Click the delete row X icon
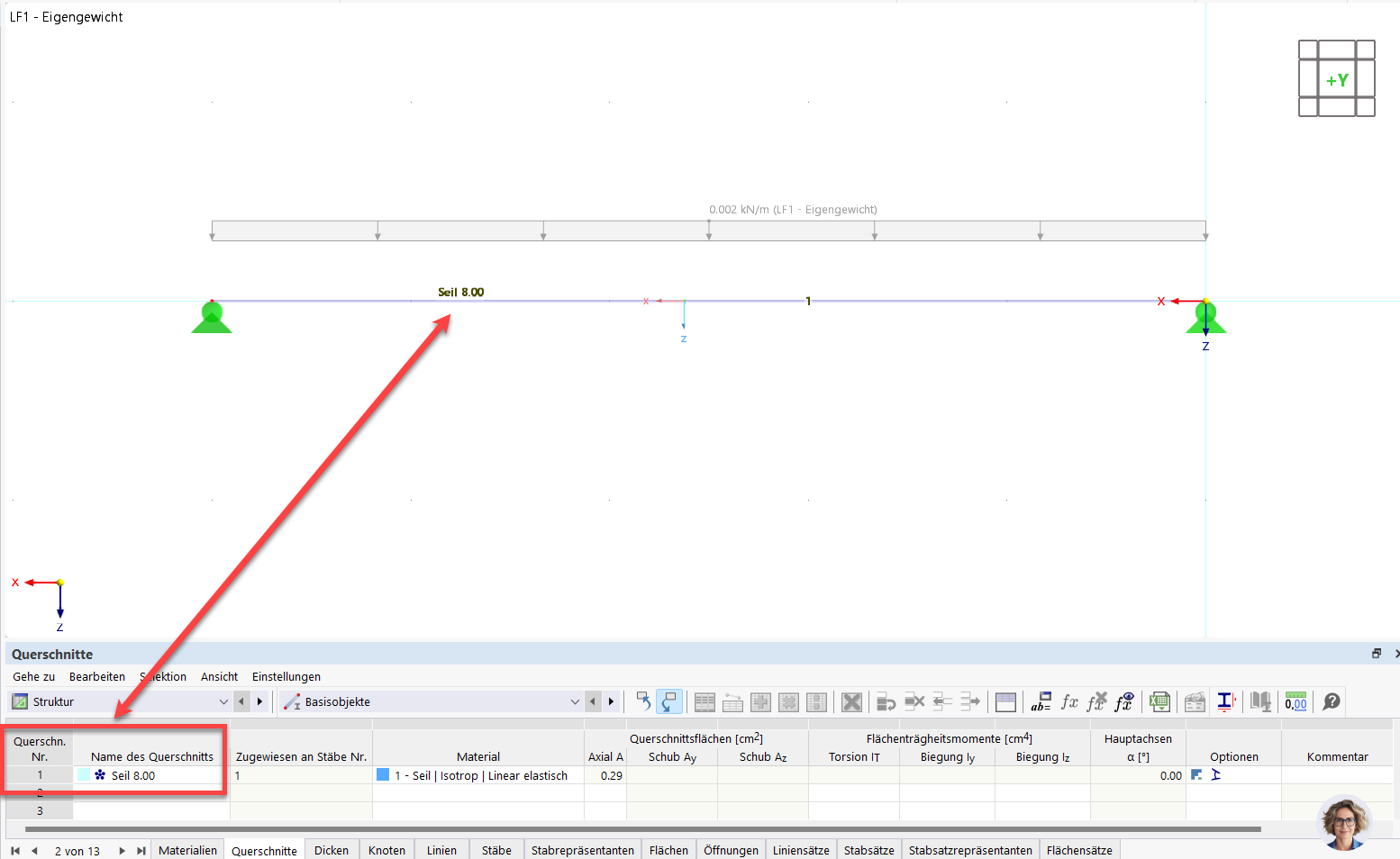Screen dimensions: 1400x859 click(x=914, y=701)
